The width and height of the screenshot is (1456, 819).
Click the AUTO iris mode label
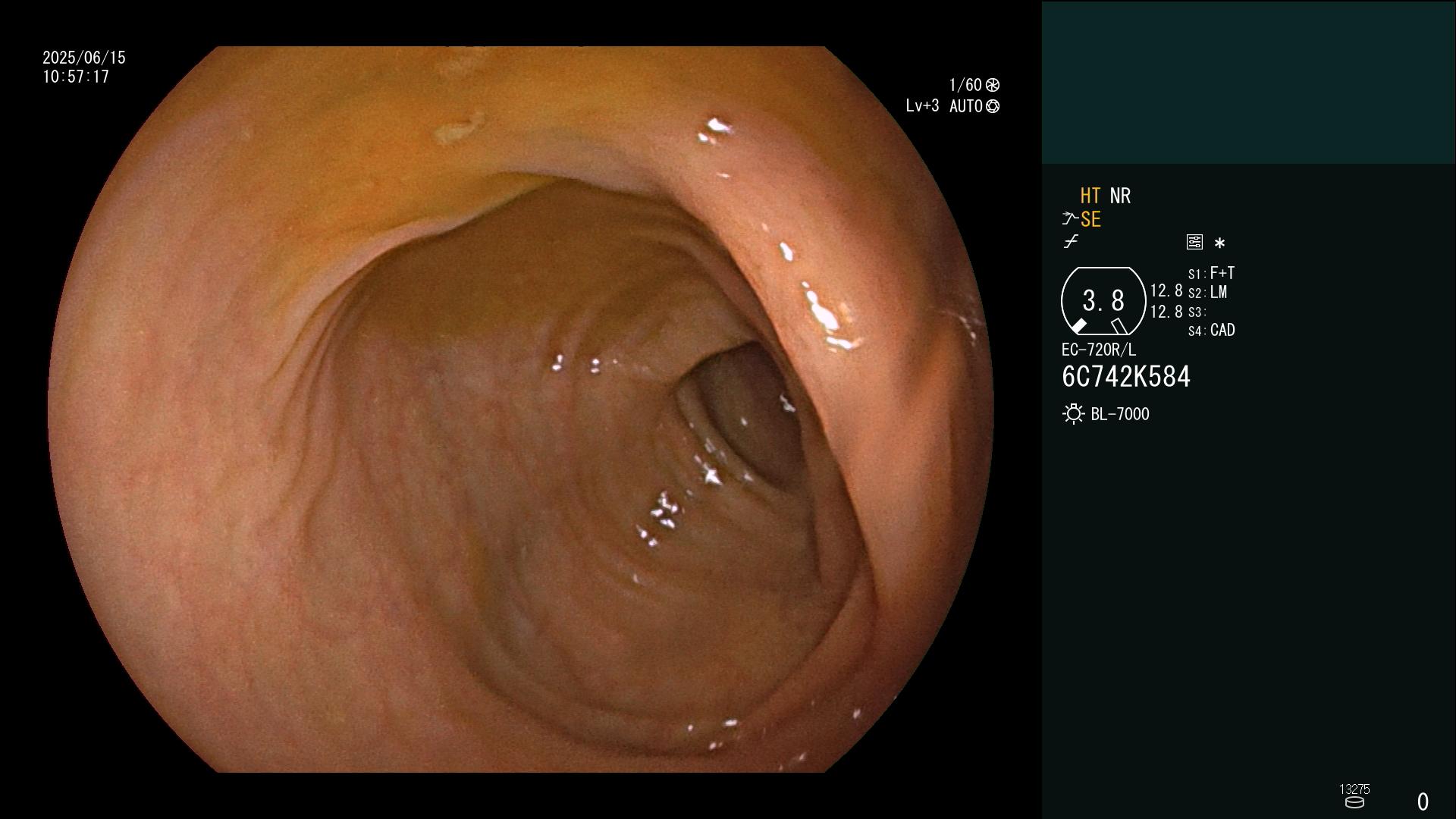click(x=966, y=107)
